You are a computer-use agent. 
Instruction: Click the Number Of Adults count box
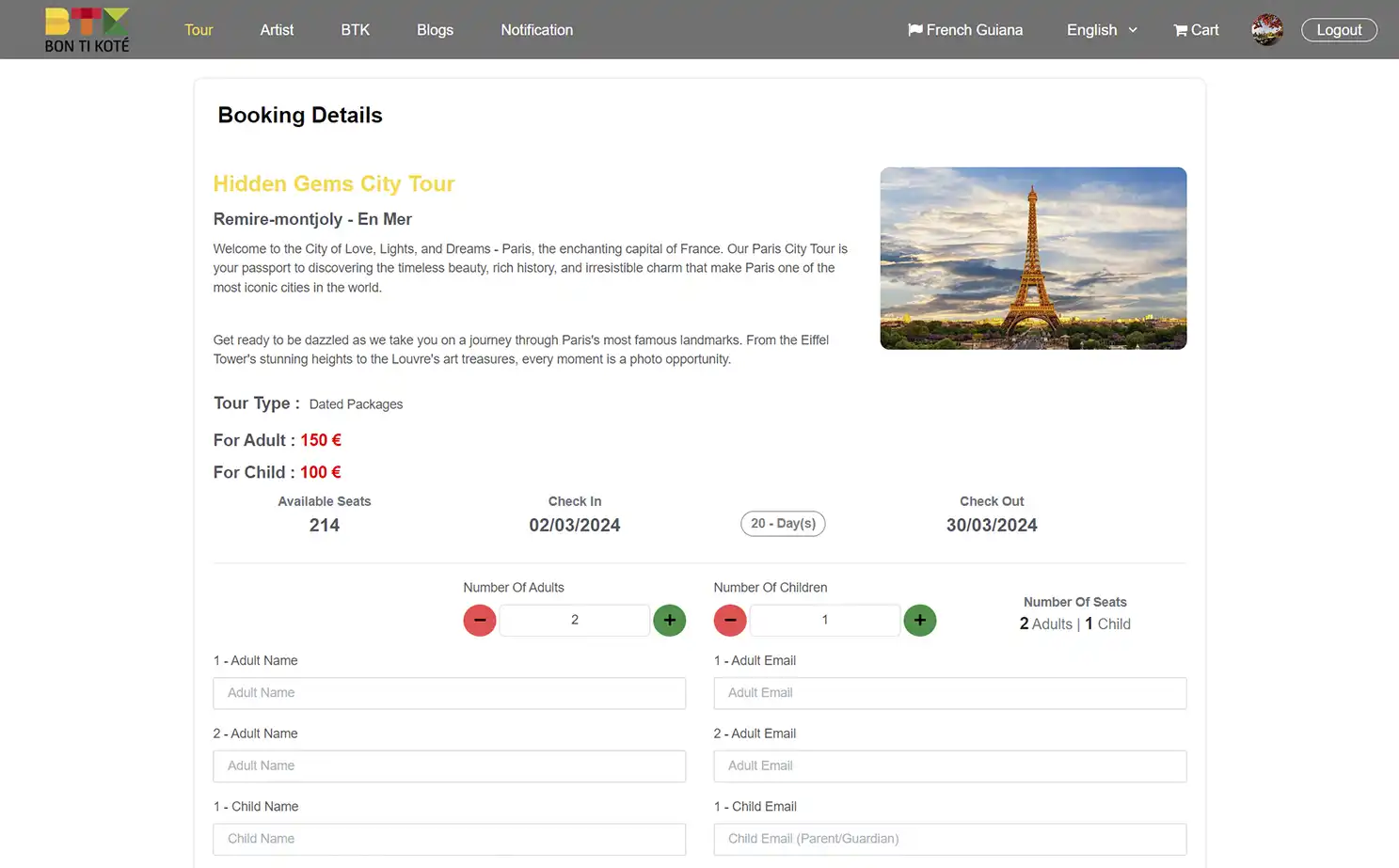coord(574,620)
